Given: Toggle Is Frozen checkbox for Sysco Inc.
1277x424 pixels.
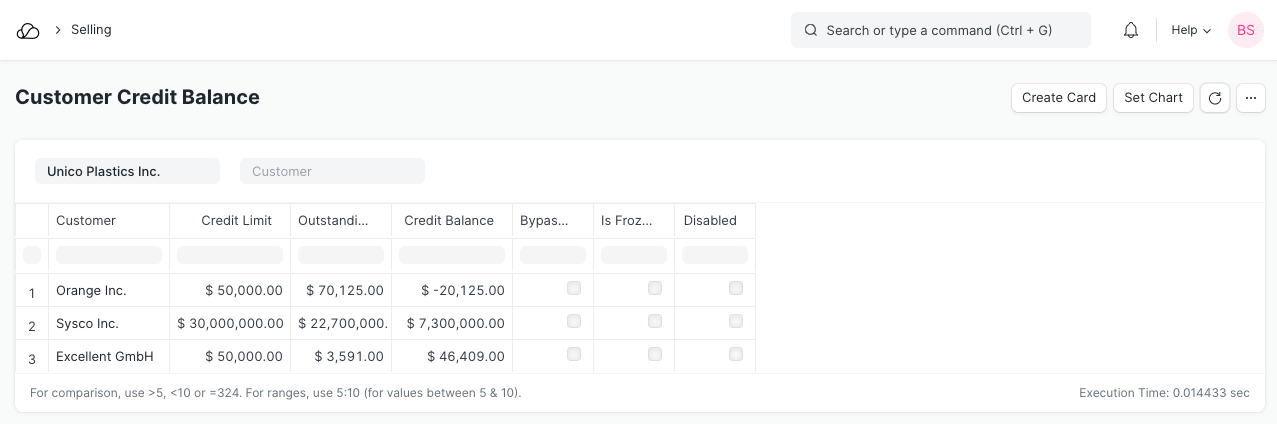Looking at the screenshot, I should point(654,322).
